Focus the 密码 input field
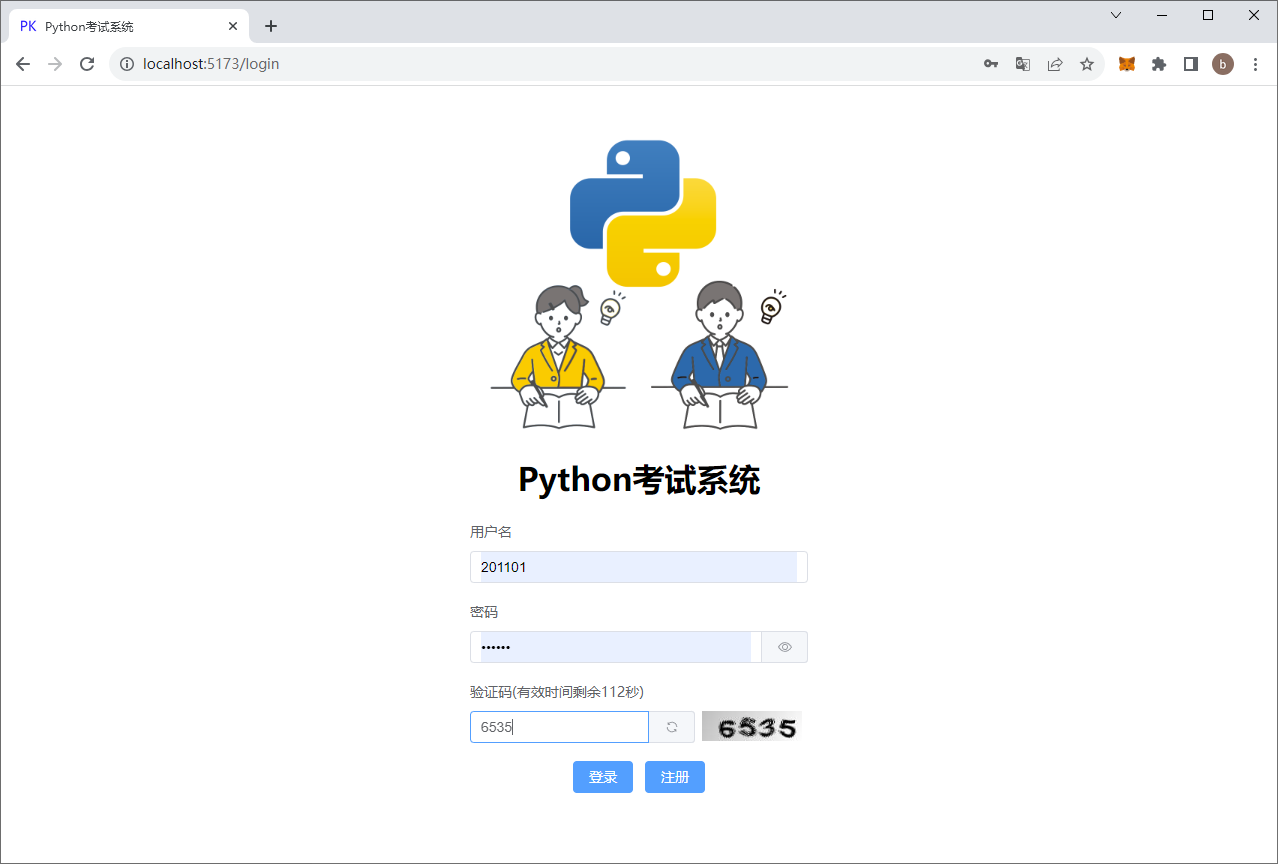 point(616,647)
